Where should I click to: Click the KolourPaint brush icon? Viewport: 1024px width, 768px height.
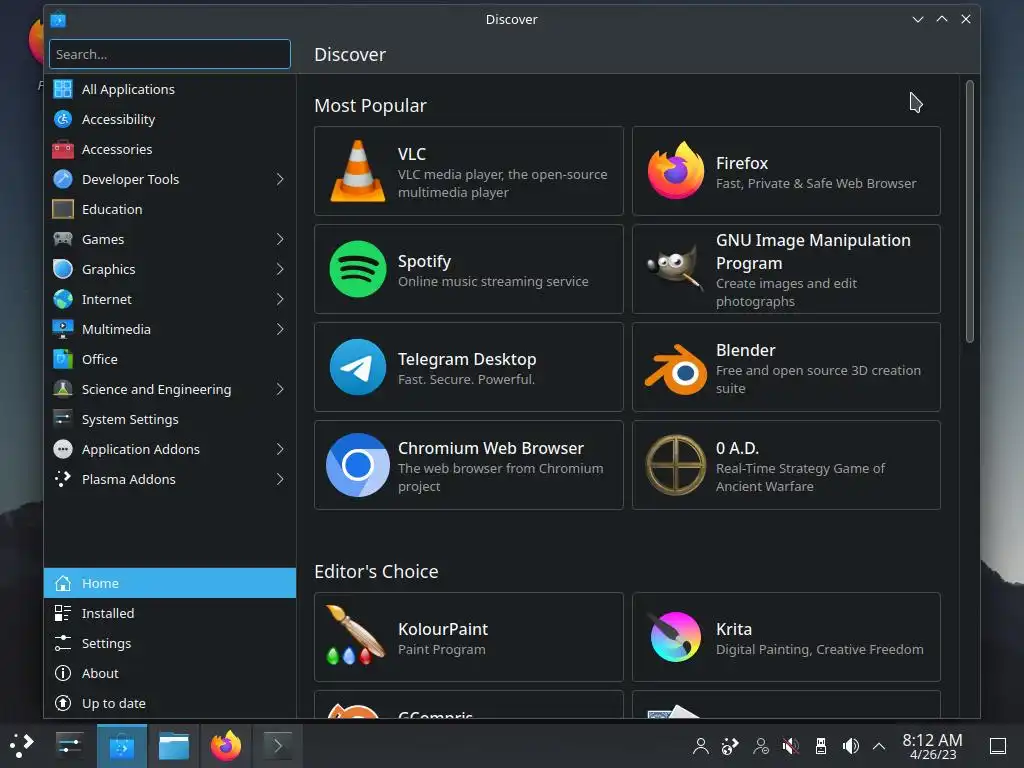point(356,635)
